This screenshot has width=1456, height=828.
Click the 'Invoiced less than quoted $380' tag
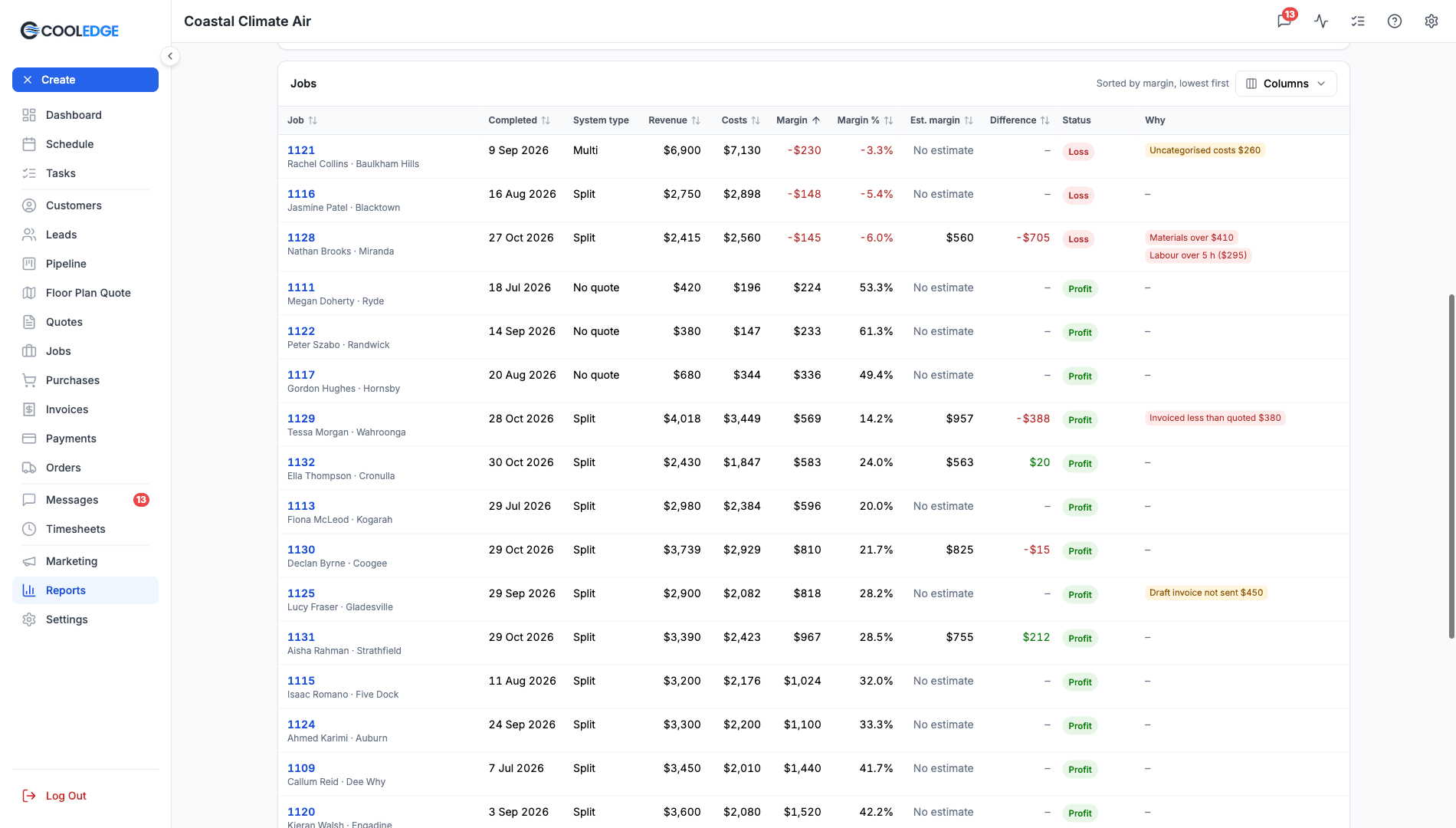pos(1215,418)
